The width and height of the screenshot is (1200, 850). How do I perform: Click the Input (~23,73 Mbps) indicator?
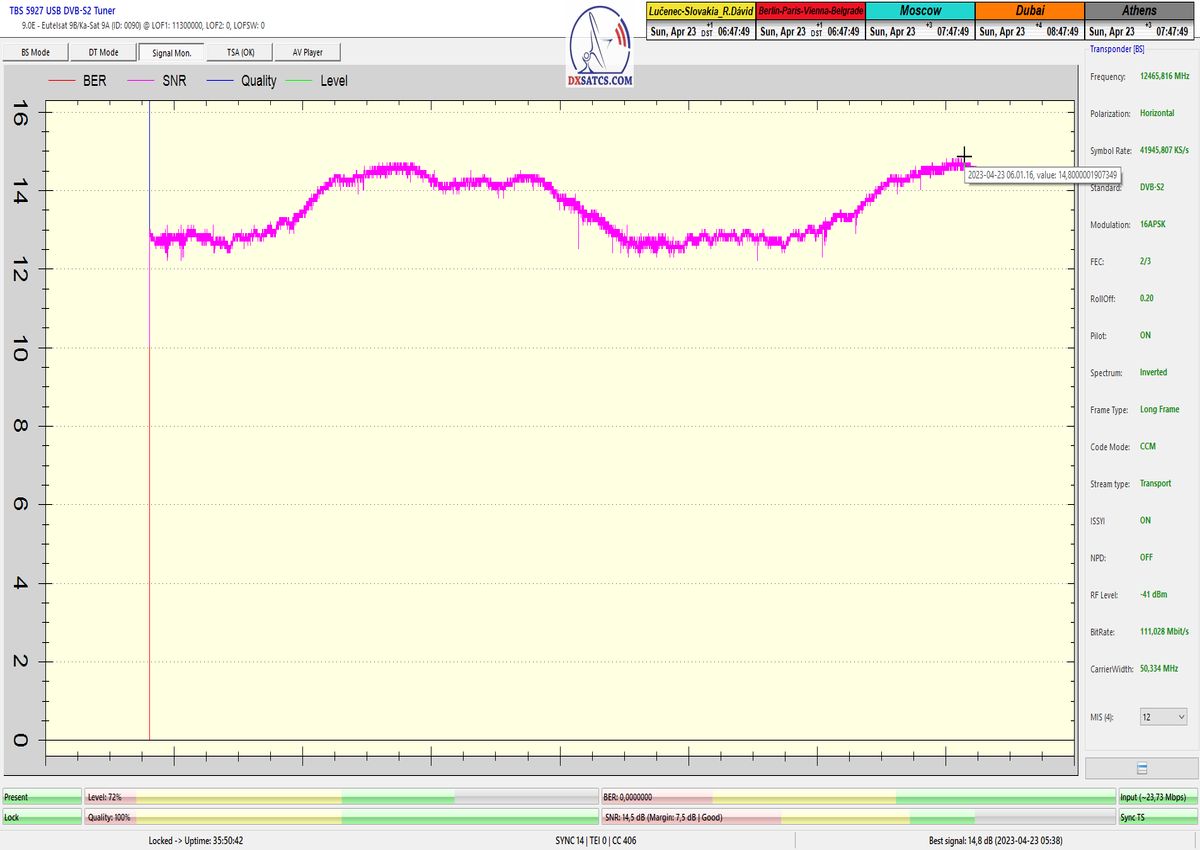(x=1157, y=797)
